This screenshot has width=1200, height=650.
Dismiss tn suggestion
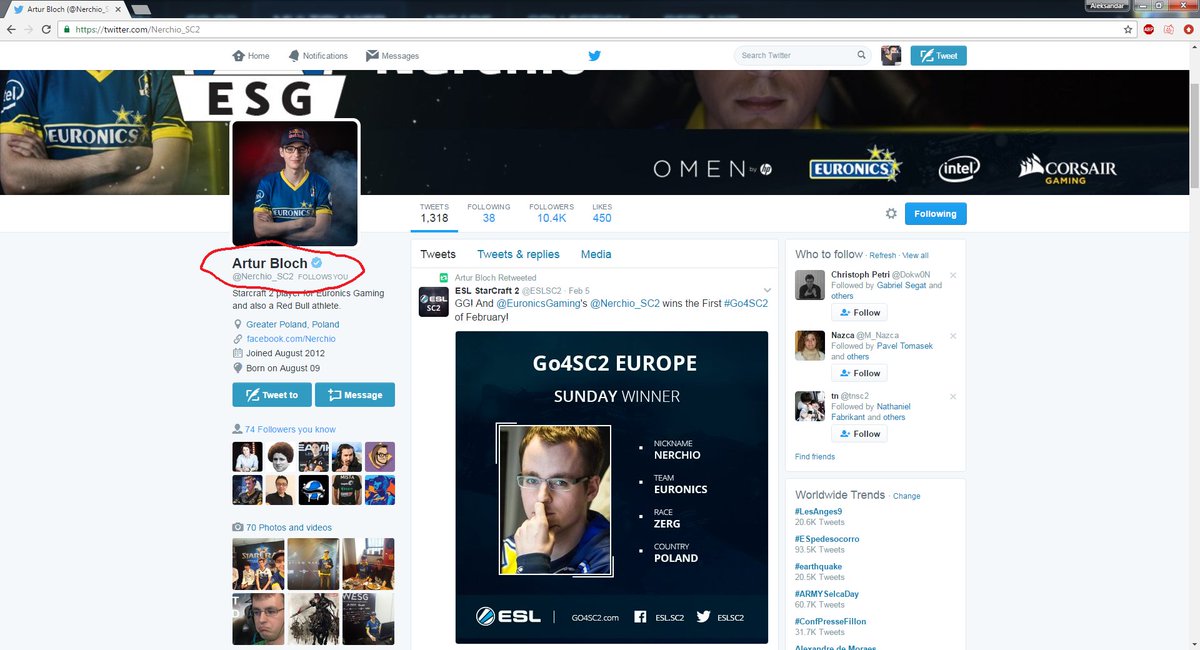953,397
